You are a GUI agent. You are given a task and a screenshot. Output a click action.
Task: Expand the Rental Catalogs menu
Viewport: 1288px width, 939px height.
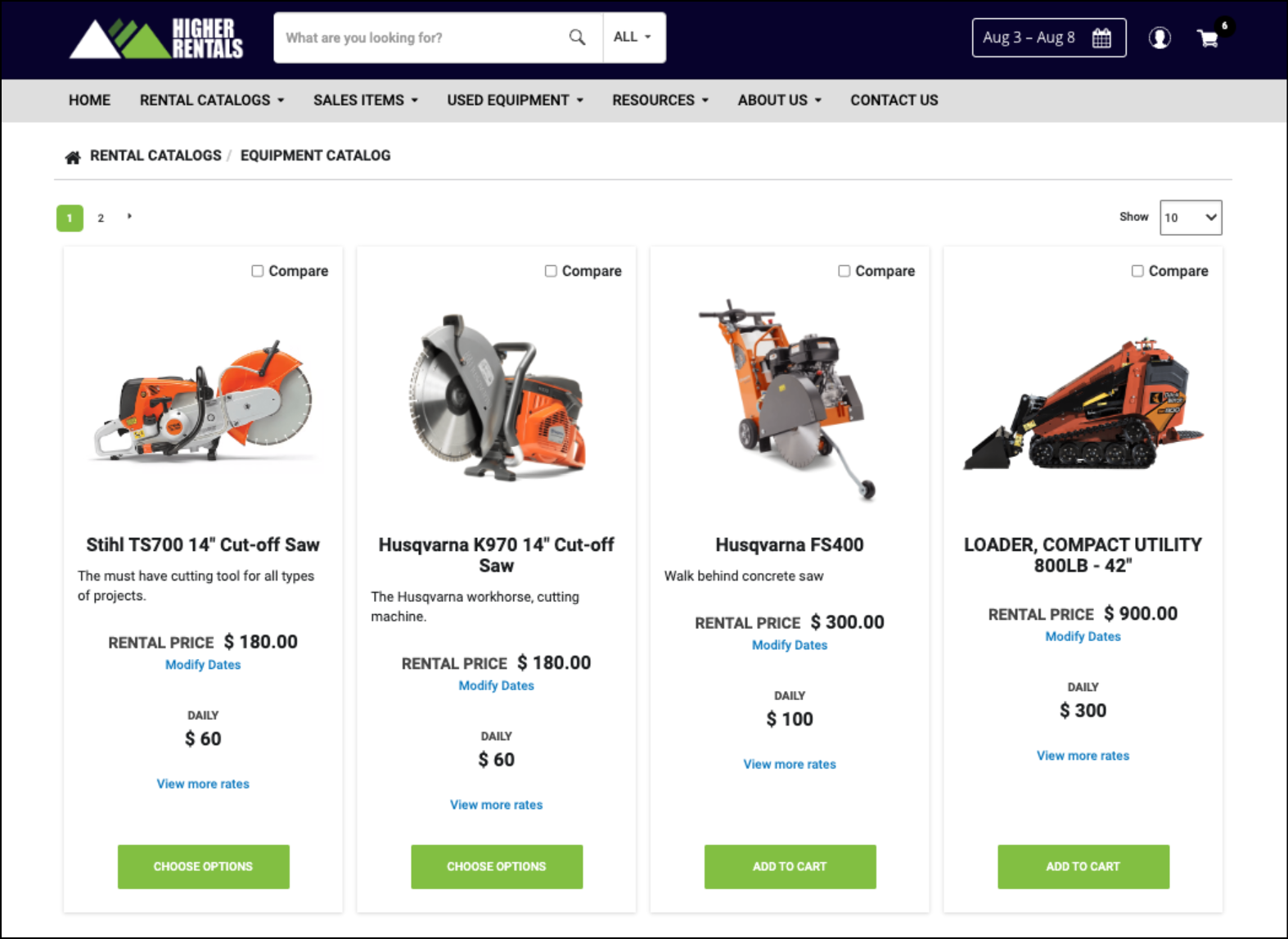click(212, 100)
